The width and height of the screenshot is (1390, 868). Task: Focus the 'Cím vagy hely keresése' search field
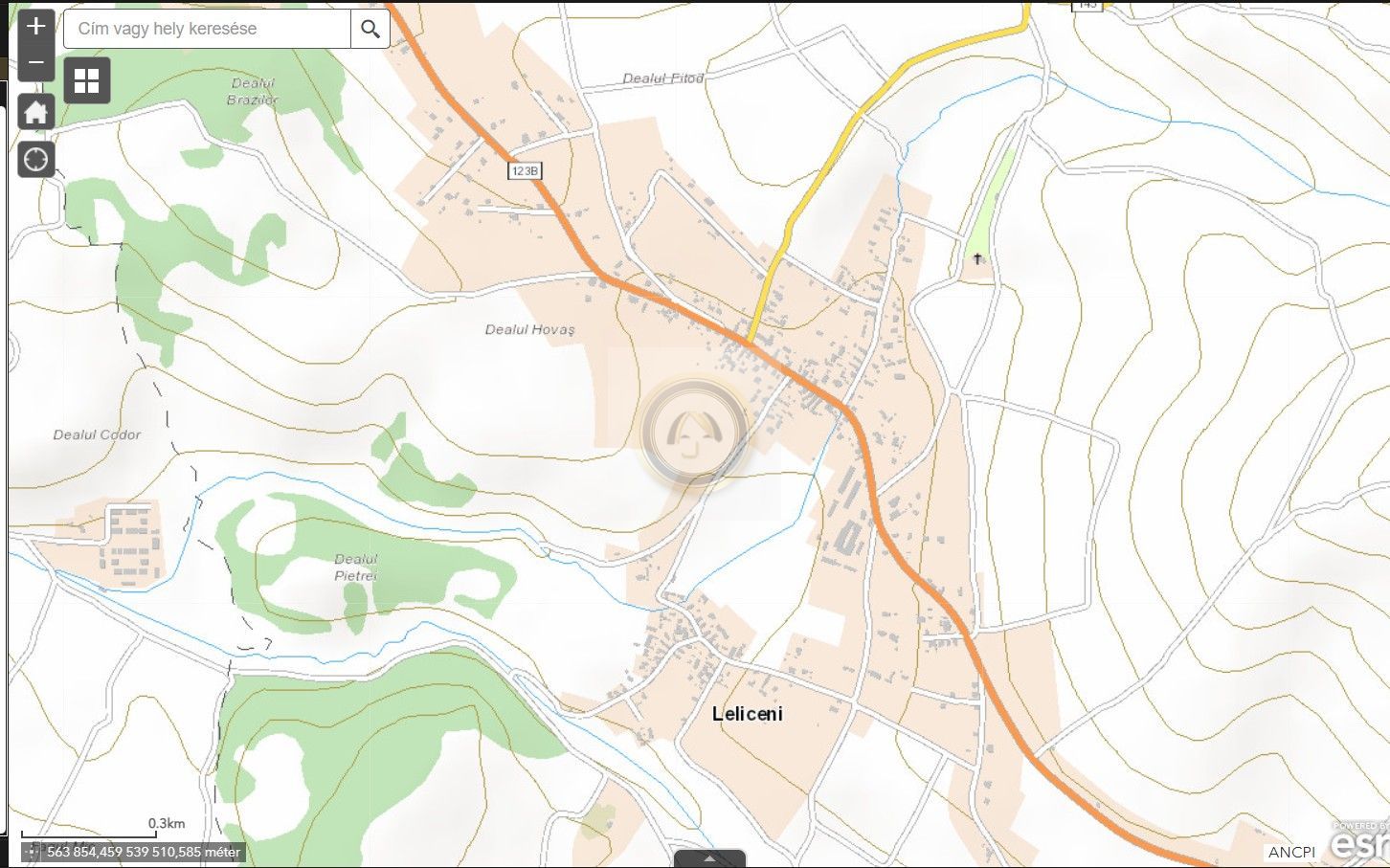(x=207, y=29)
